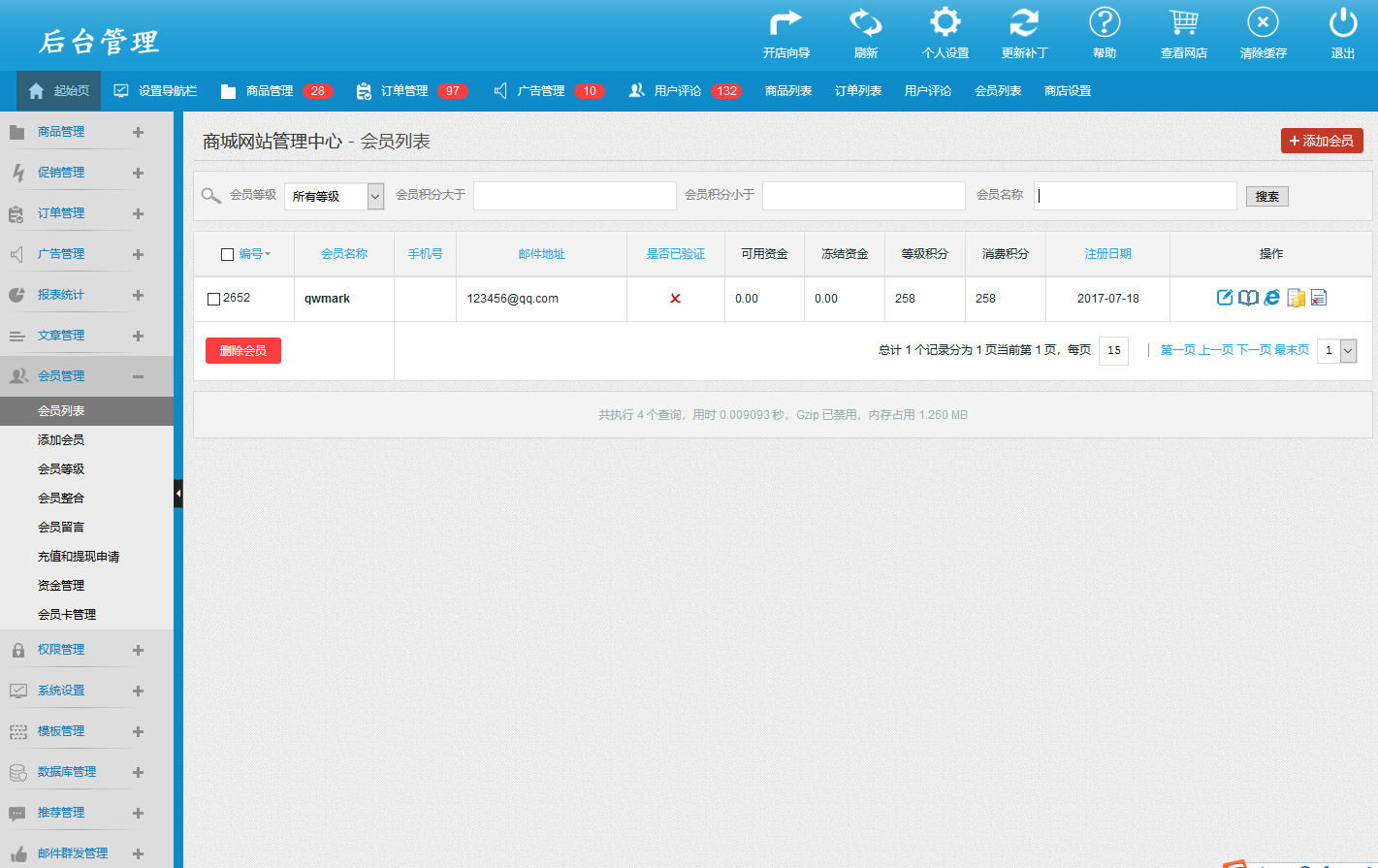
Task: Go to 最末页 pagination link
Action: click(1292, 350)
